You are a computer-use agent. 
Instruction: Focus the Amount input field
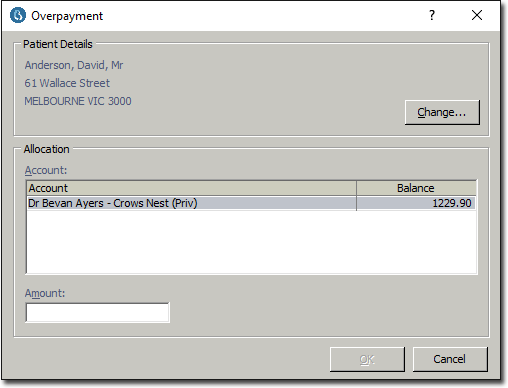click(x=97, y=312)
